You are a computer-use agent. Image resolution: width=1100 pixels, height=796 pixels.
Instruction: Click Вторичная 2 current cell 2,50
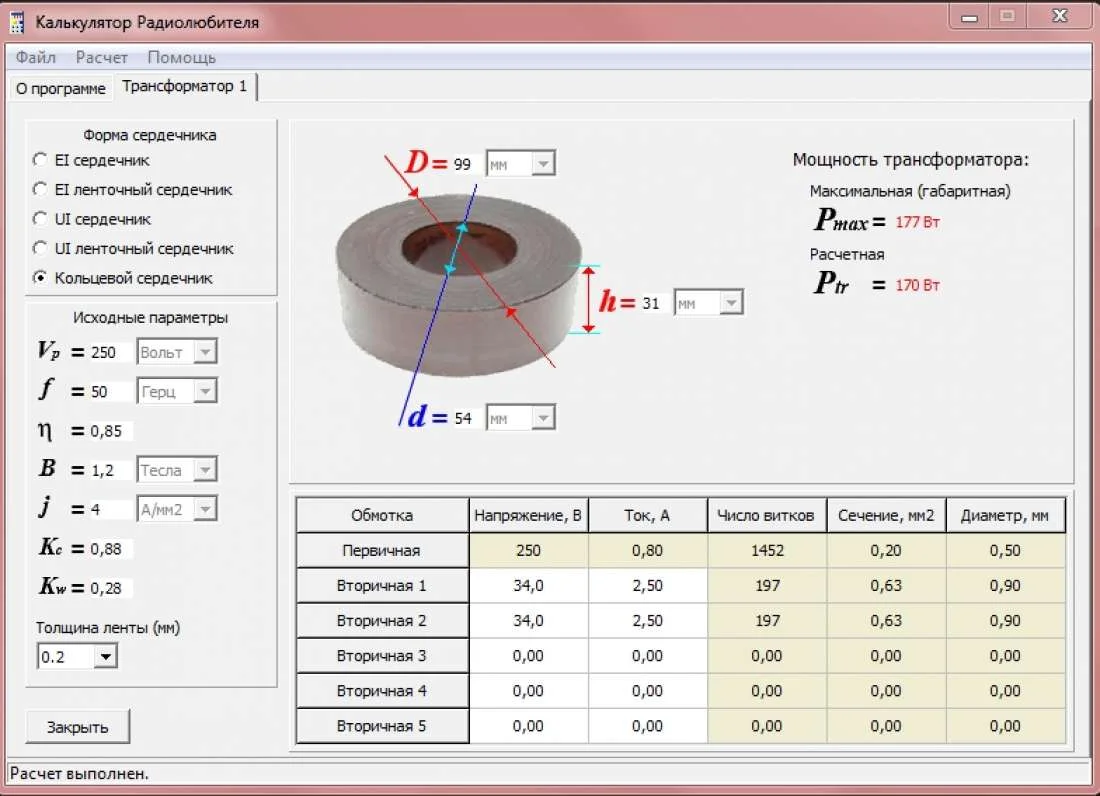[648, 621]
